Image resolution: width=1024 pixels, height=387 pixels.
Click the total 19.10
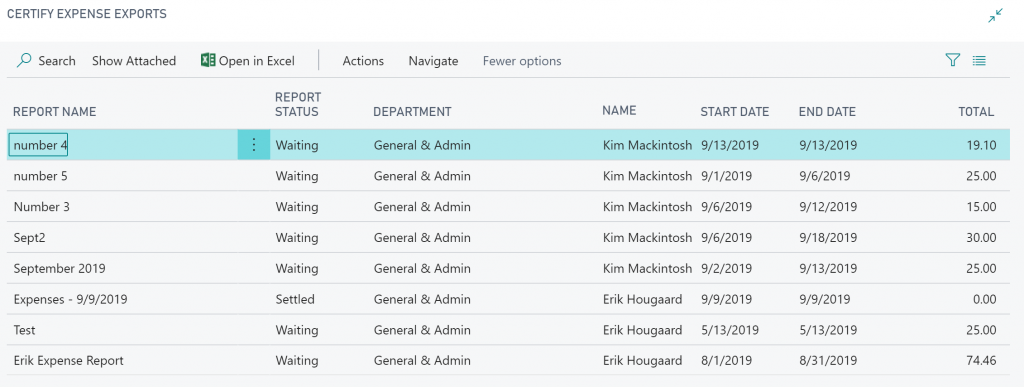click(982, 145)
